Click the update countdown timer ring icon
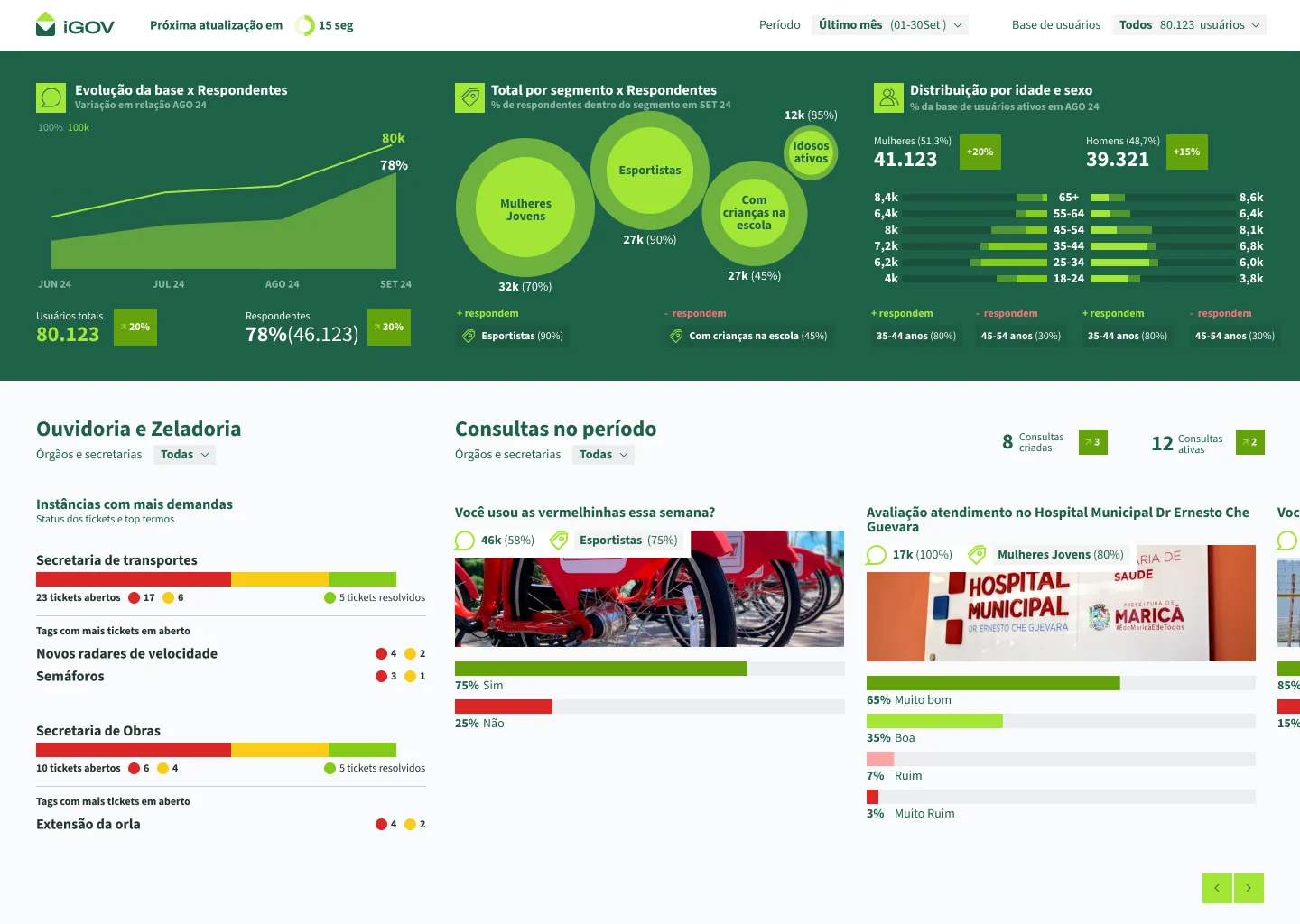Image resolution: width=1300 pixels, height=924 pixels. (x=305, y=25)
